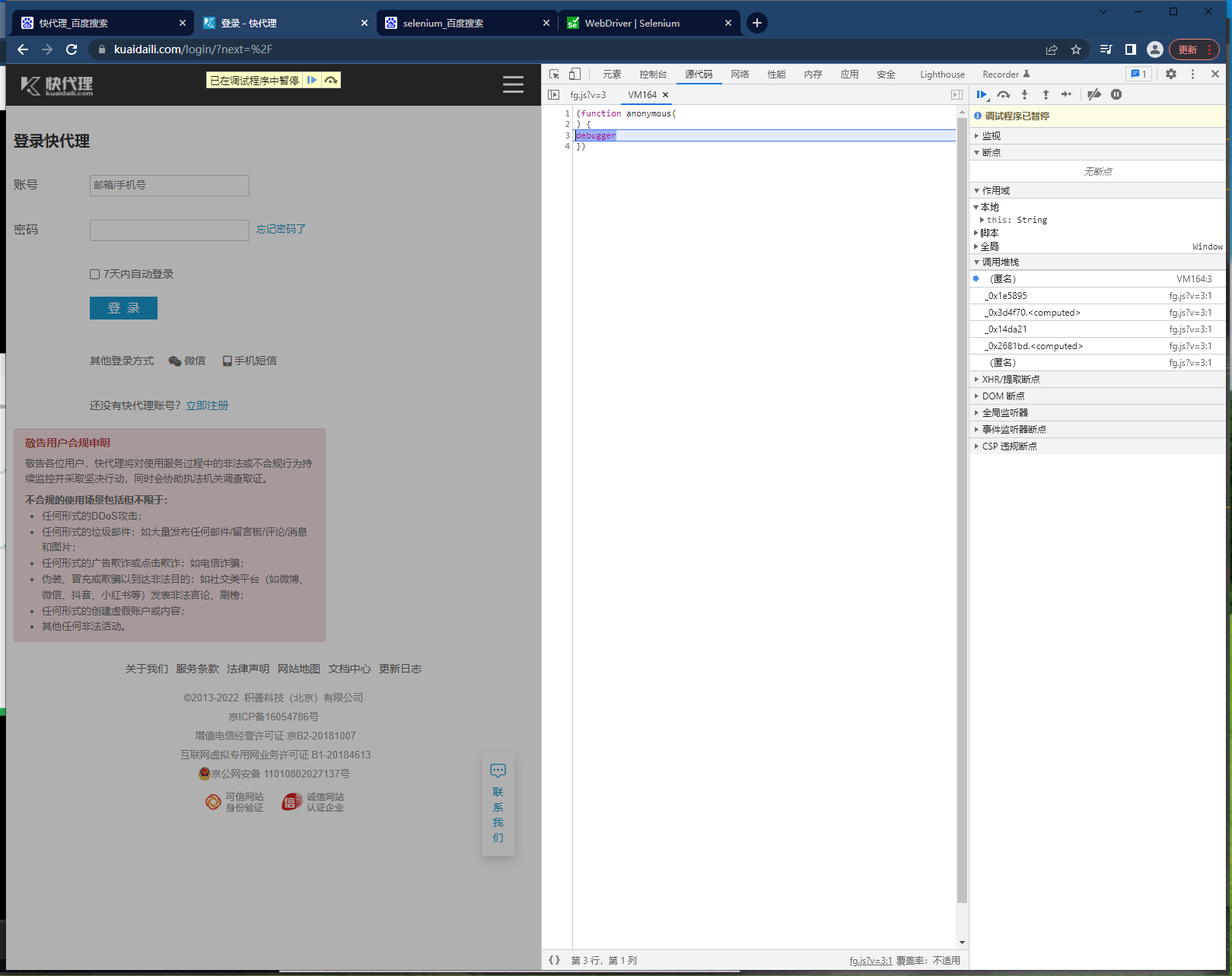Image resolution: width=1232 pixels, height=976 pixels.
Task: Collapse the 调用堆栈 call stack section
Action: (1098, 262)
